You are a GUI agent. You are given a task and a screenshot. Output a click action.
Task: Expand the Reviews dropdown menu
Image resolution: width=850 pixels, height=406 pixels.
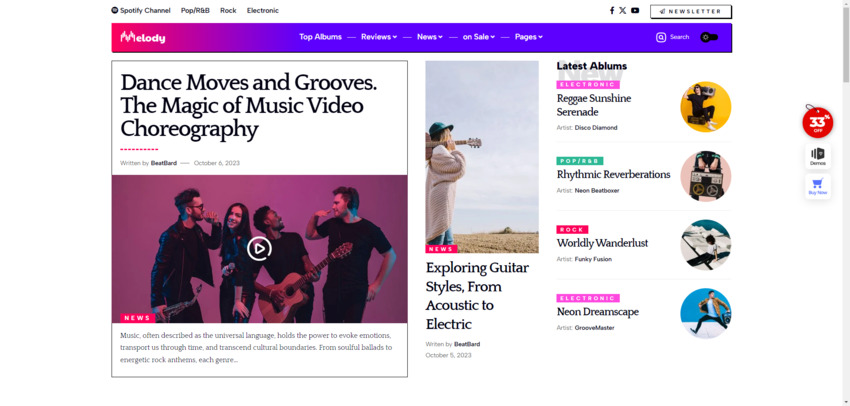tap(379, 37)
